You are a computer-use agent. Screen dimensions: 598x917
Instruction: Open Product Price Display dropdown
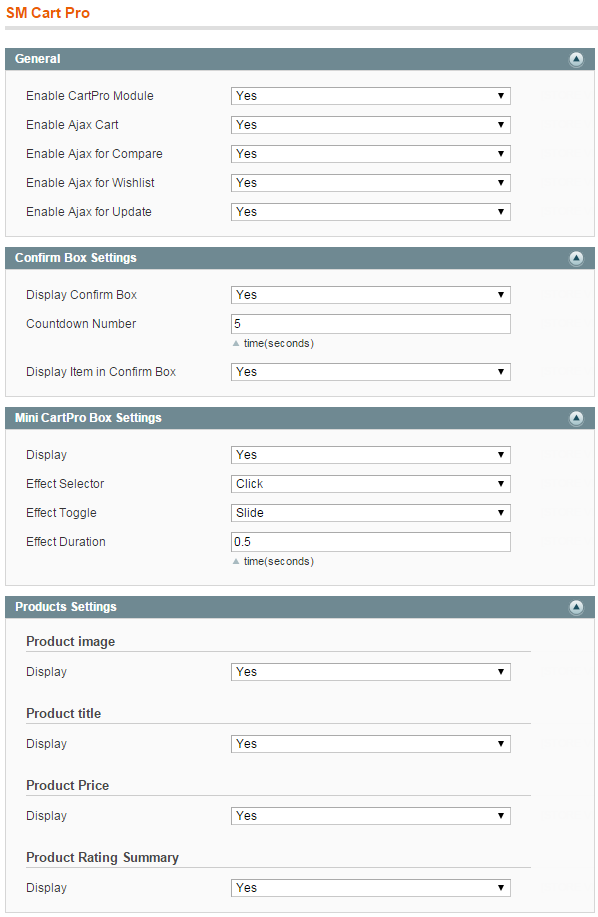point(371,816)
